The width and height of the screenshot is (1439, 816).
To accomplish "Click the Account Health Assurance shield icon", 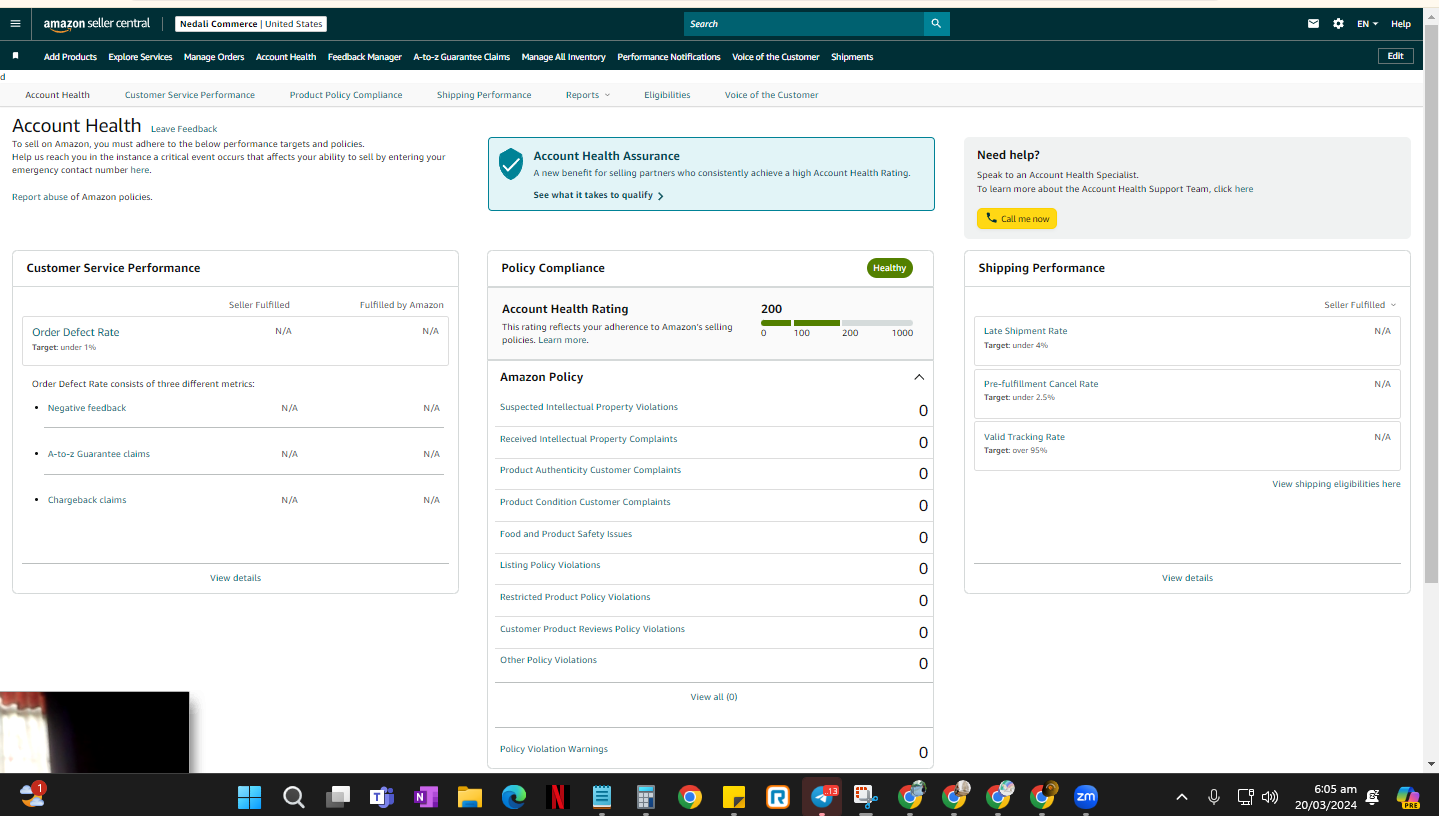I will point(511,164).
